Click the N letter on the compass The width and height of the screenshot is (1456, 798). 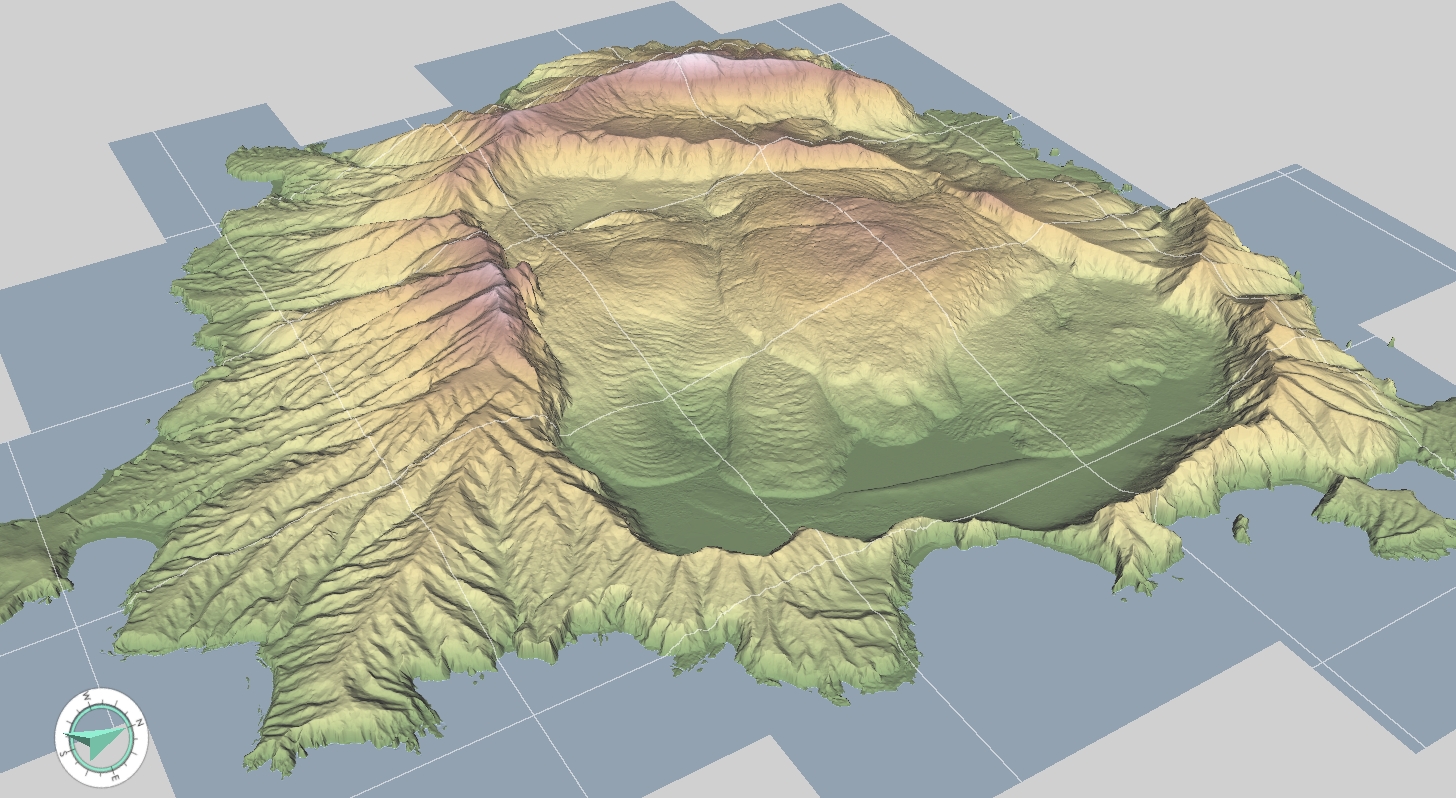pyautogui.click(x=140, y=722)
